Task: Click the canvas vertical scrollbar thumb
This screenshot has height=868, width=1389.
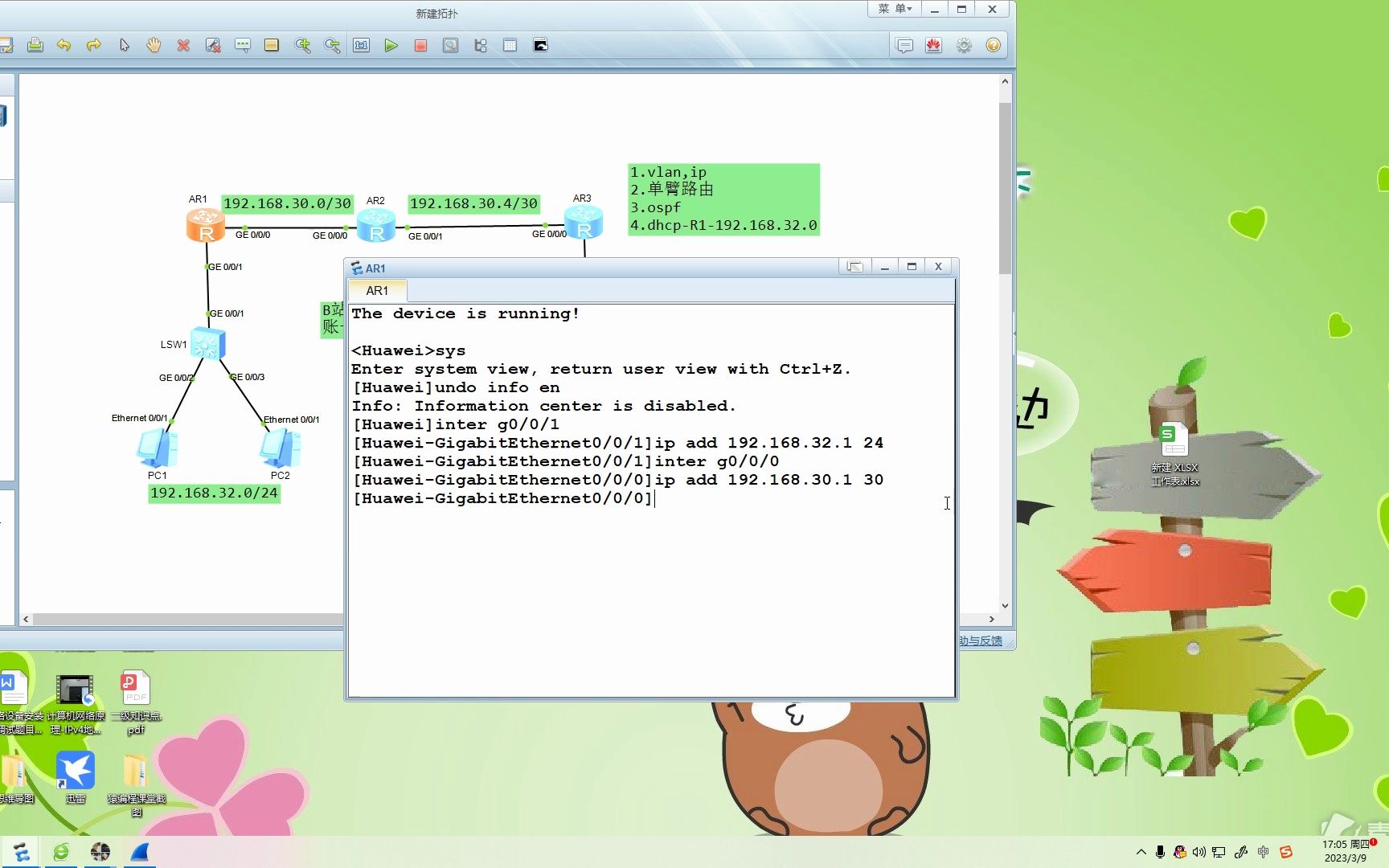Action: point(1005,187)
